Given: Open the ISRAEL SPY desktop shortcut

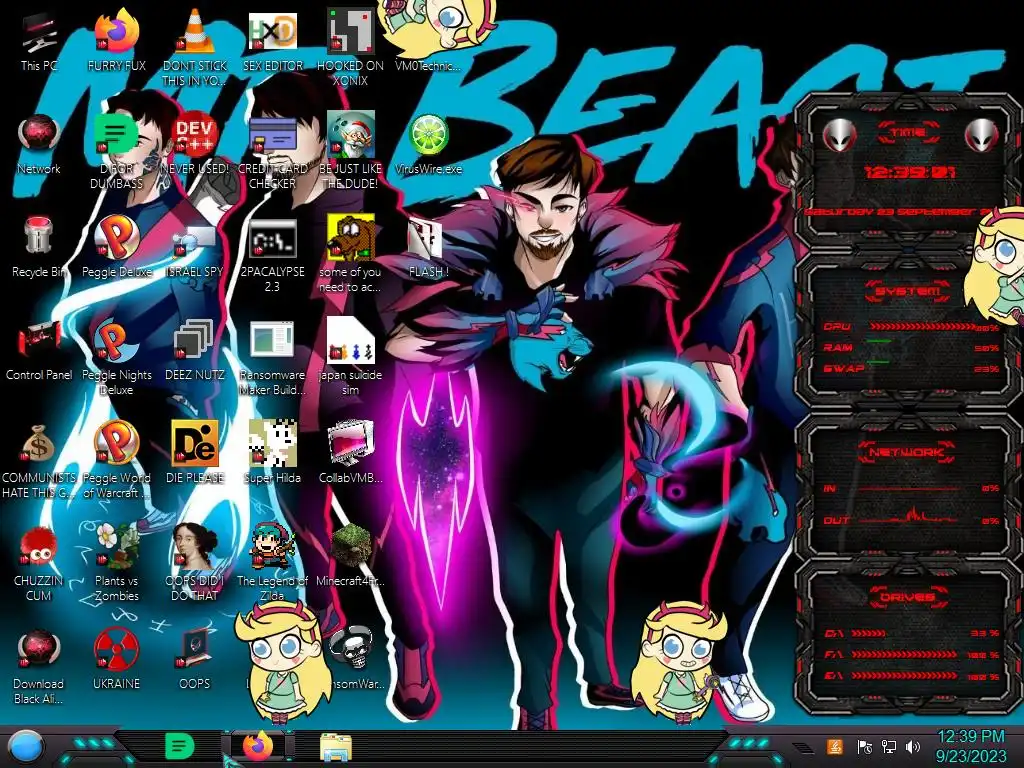Looking at the screenshot, I should click(195, 248).
